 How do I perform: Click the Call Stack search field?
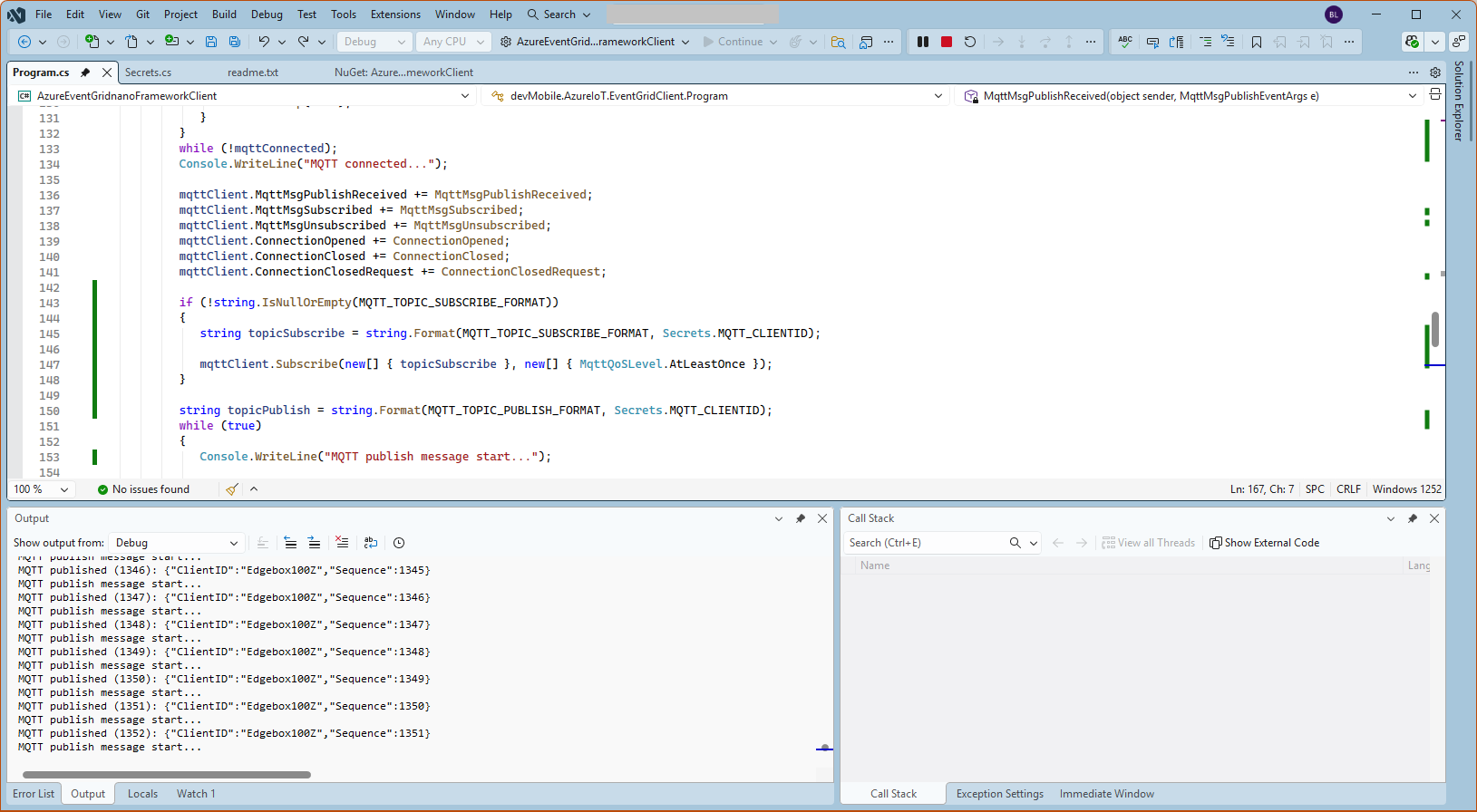click(923, 543)
